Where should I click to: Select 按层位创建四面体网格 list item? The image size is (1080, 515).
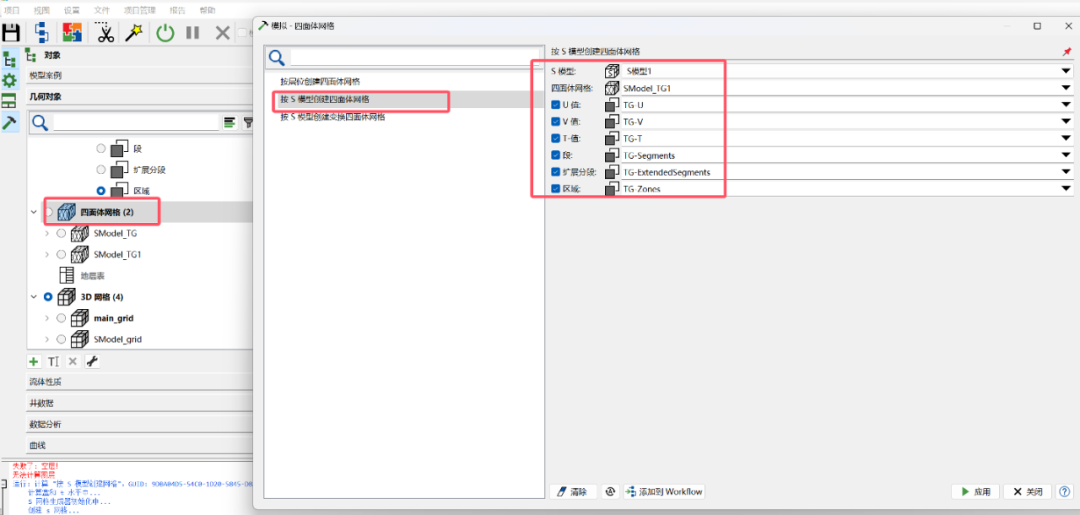coord(320,82)
